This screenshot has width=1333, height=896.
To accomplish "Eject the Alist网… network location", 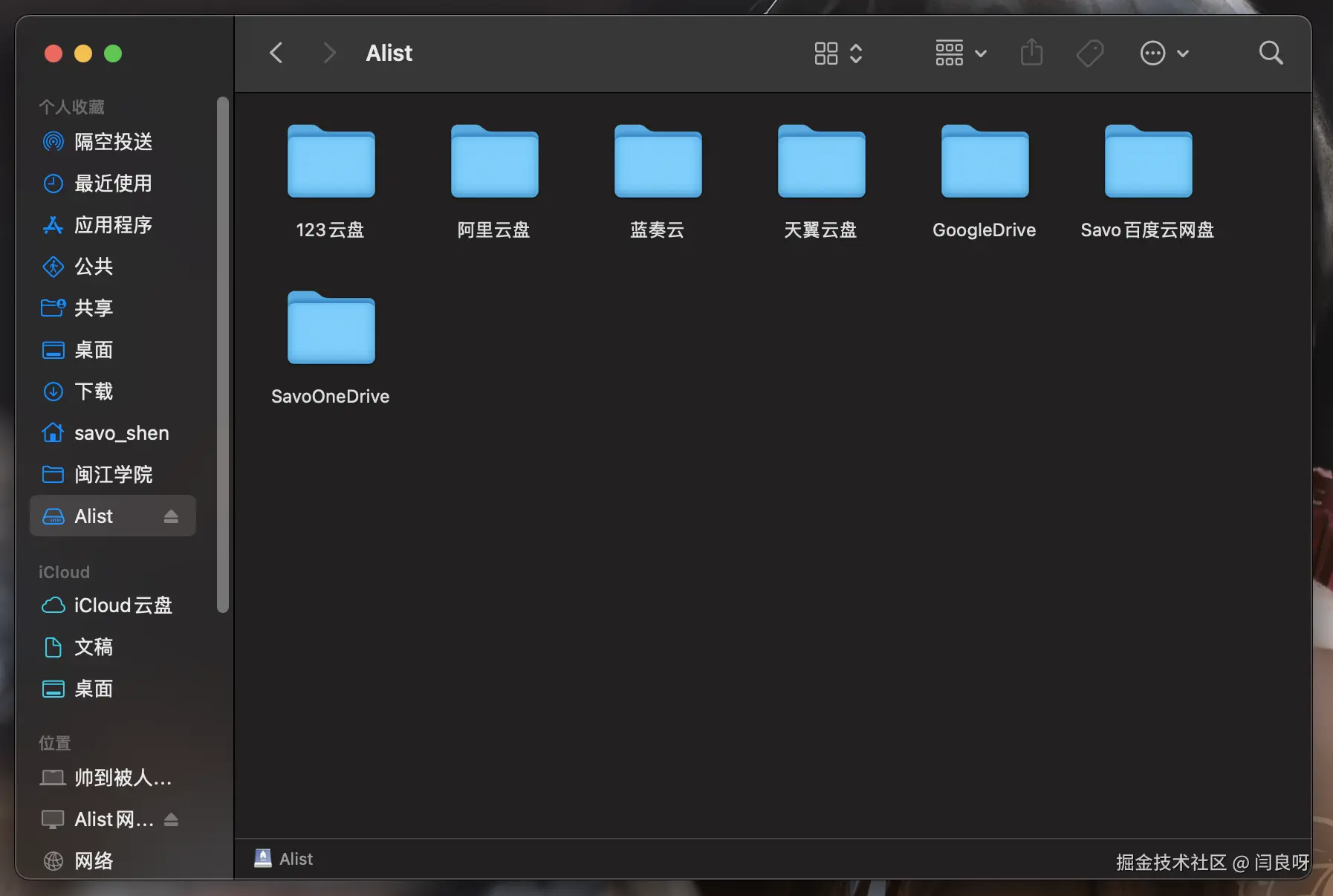I will tap(171, 819).
